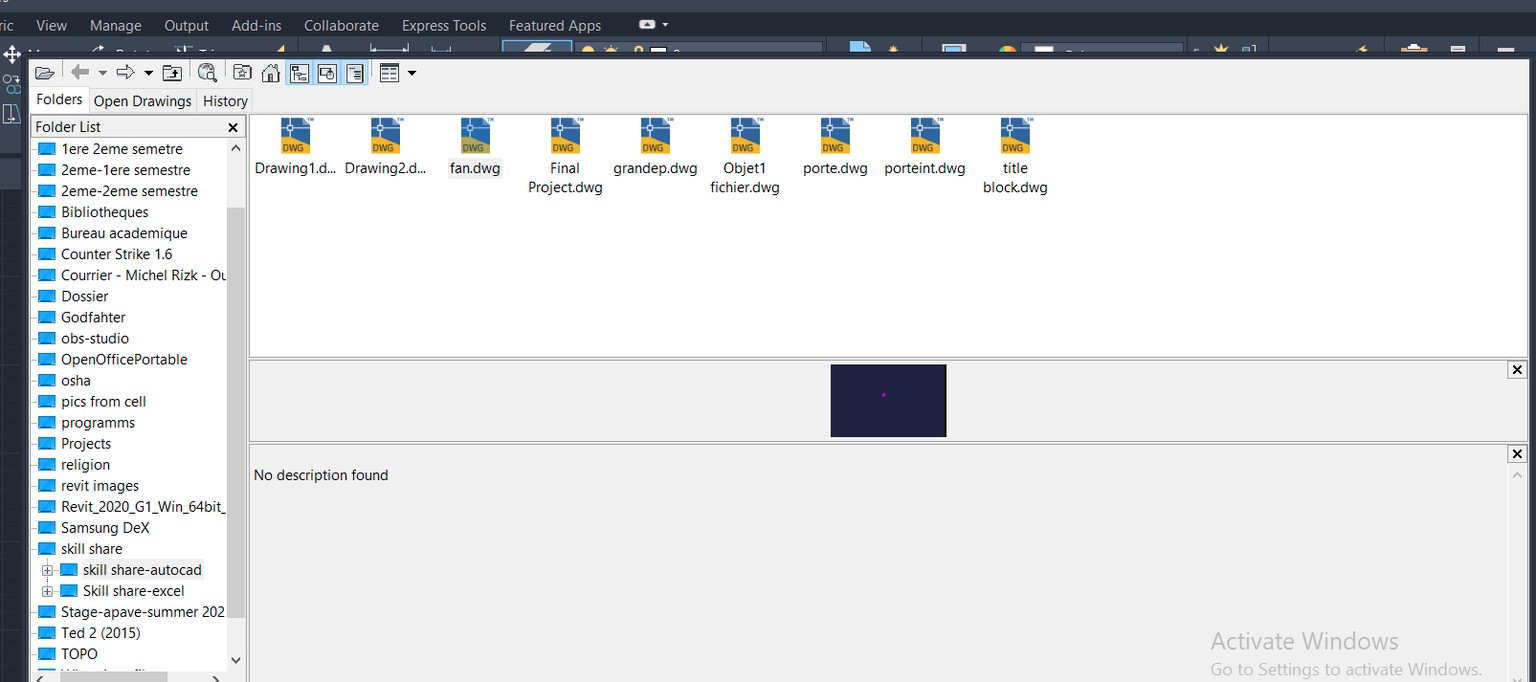Open the View ribbon tab
This screenshot has height=682, width=1536.
(51, 25)
